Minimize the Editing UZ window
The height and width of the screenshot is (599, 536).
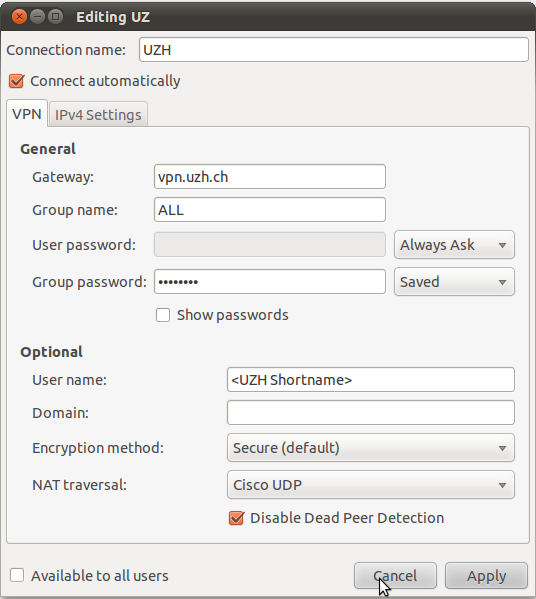37,17
